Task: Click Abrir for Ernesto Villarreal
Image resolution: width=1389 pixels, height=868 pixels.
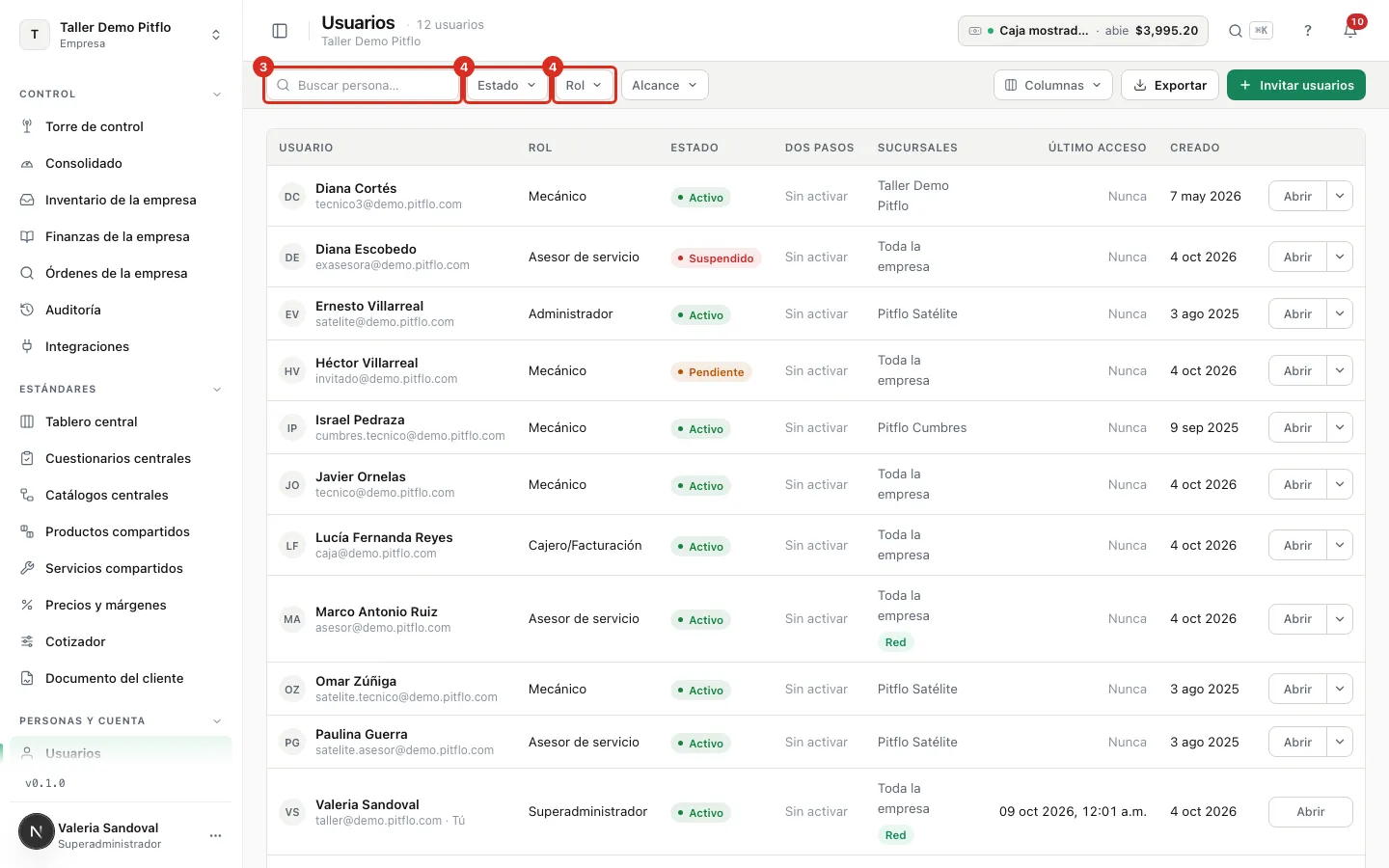Action: [1297, 313]
